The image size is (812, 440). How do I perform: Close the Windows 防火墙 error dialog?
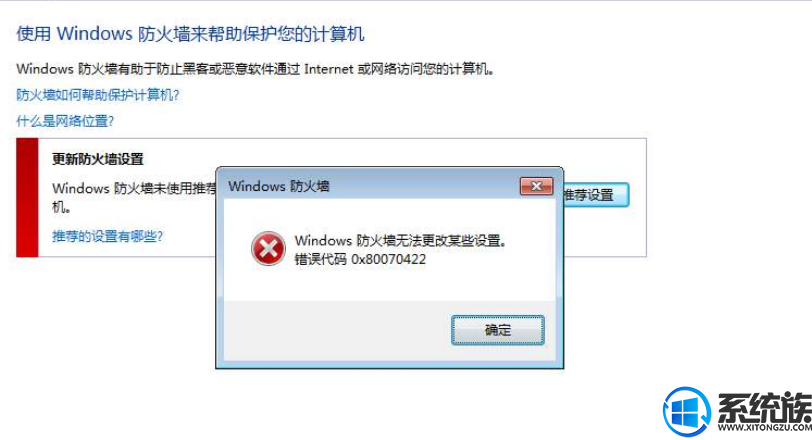(x=536, y=186)
